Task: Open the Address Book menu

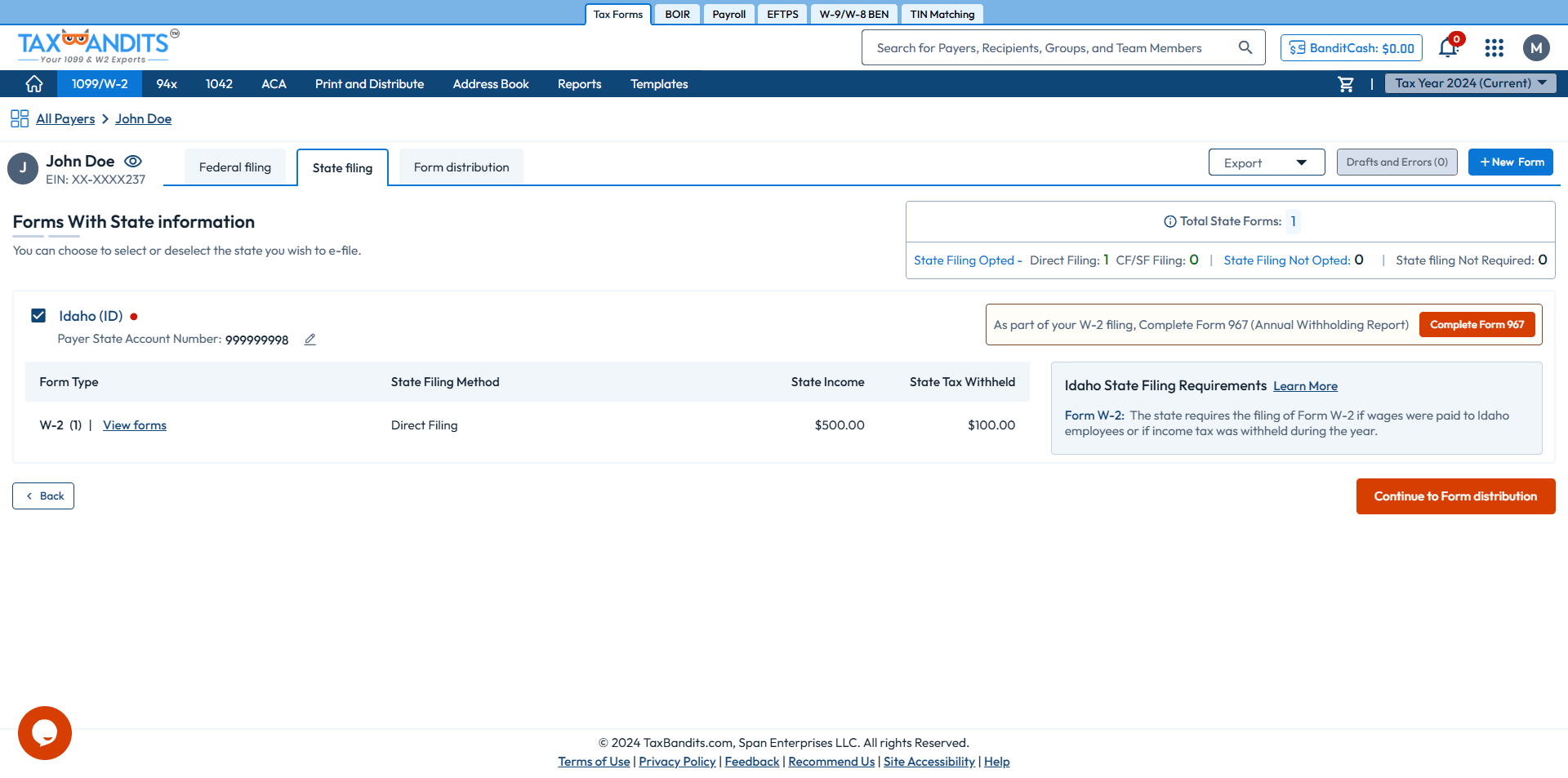Action: point(491,84)
